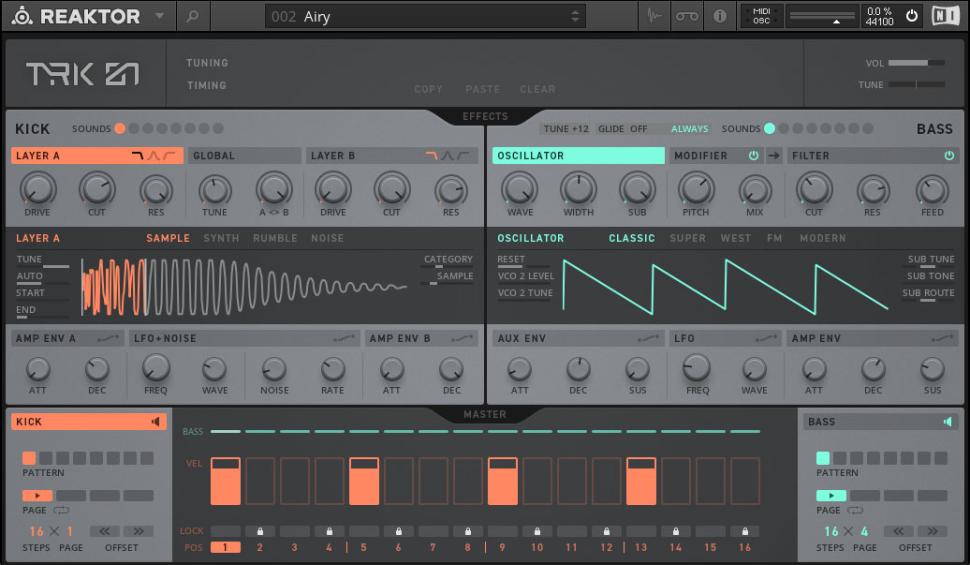Expand the Effects panel tab
Viewport: 970px width, 565px height.
[x=485, y=117]
